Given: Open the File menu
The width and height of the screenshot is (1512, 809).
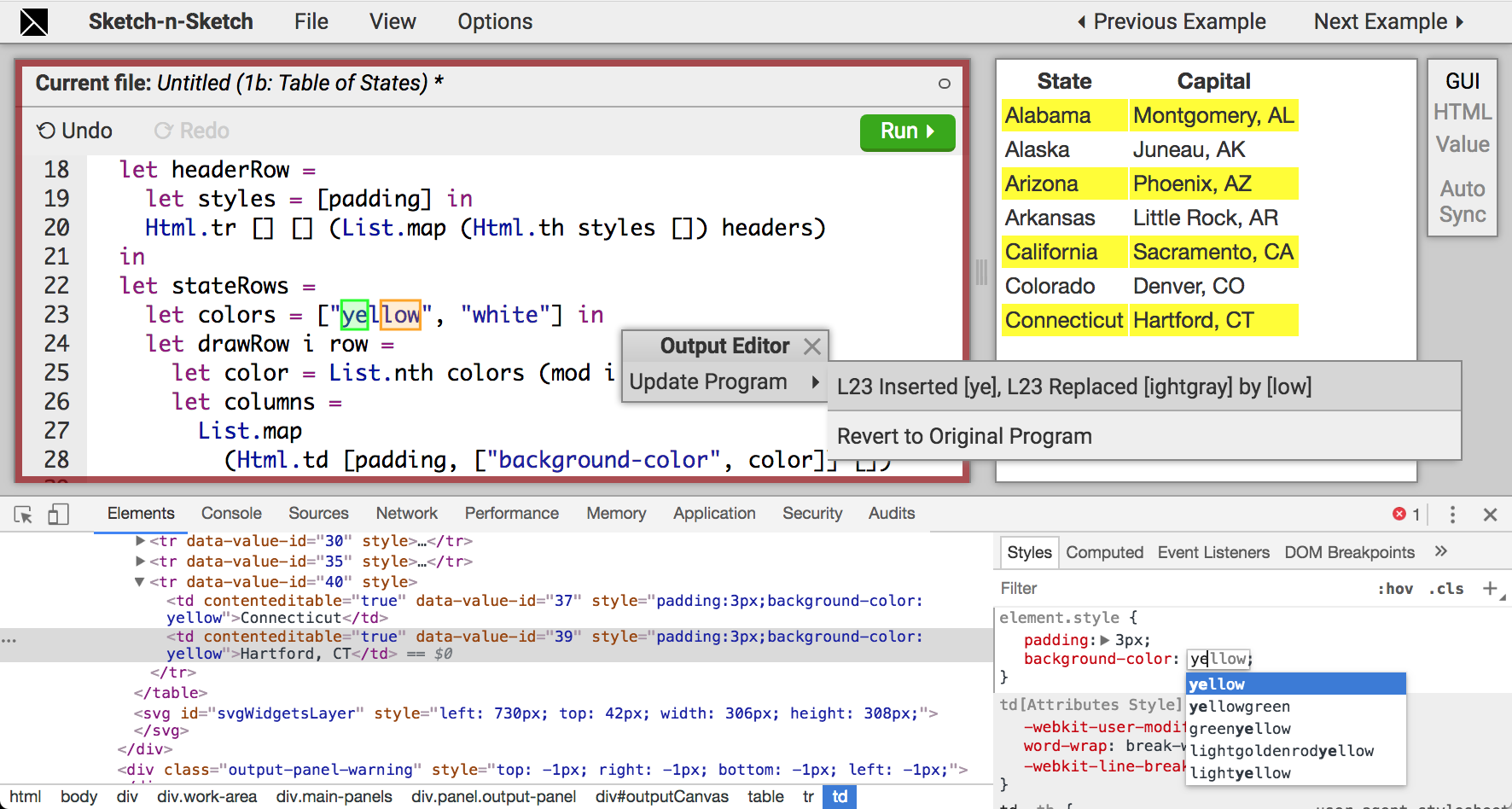Looking at the screenshot, I should [x=311, y=21].
